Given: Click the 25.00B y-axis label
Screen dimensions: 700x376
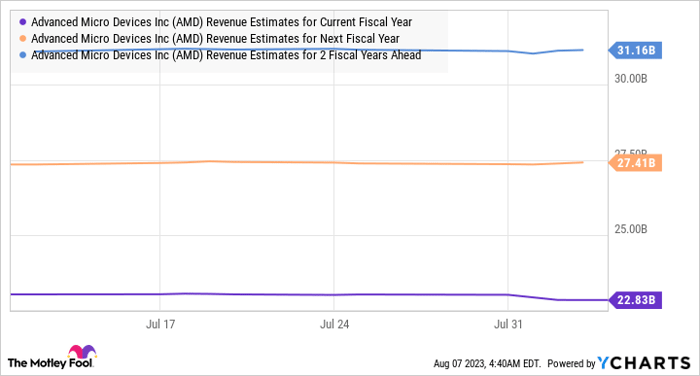Looking at the screenshot, I should pyautogui.click(x=630, y=229).
